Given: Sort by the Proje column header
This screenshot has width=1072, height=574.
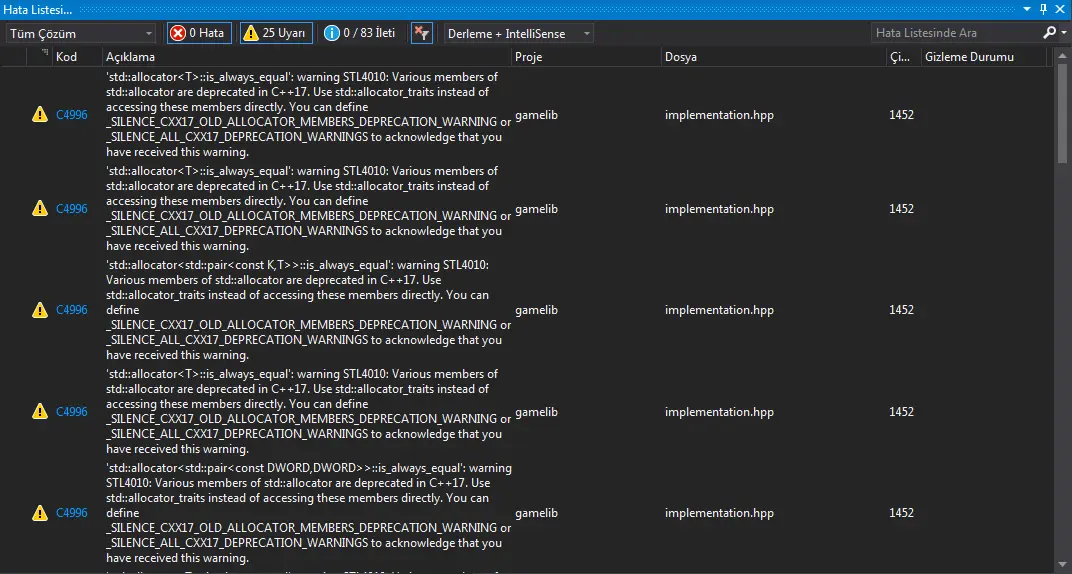Looking at the screenshot, I should 528,57.
